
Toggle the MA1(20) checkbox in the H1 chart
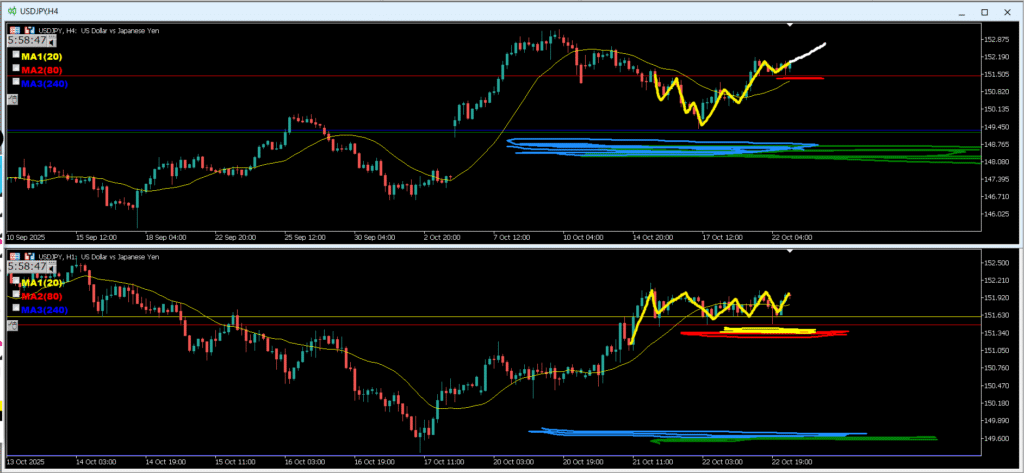17,282
